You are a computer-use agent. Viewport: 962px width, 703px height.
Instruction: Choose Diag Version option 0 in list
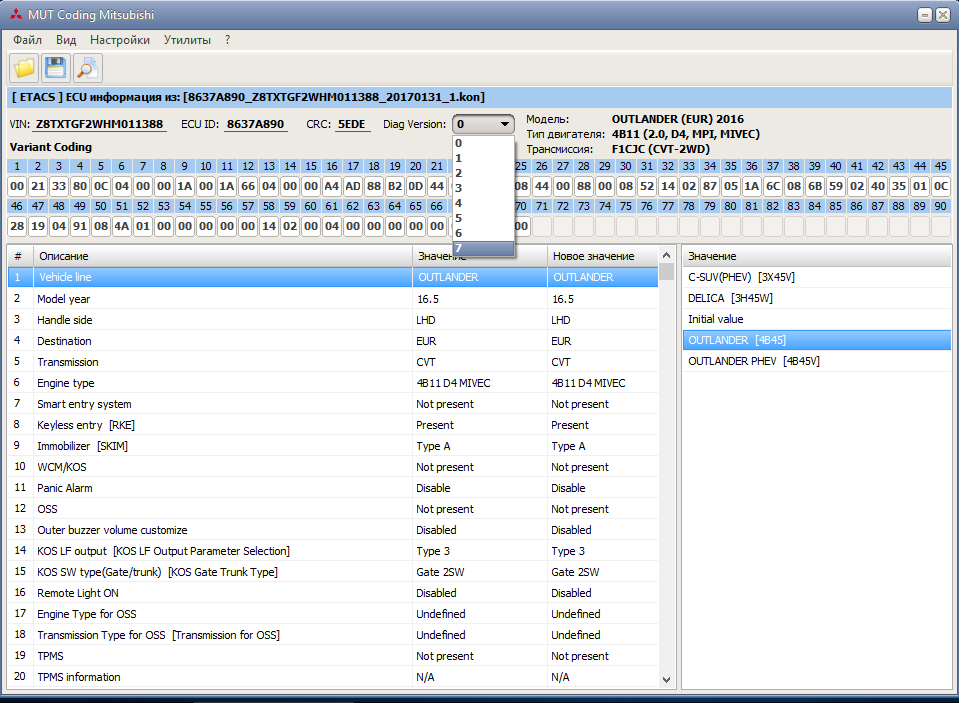point(483,143)
